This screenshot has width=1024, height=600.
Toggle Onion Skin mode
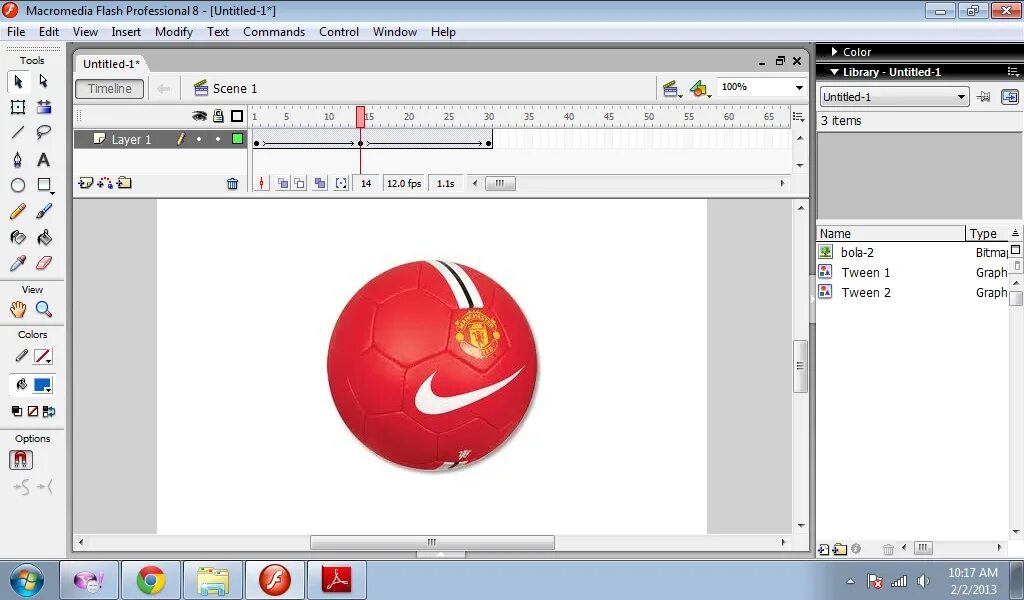click(283, 183)
